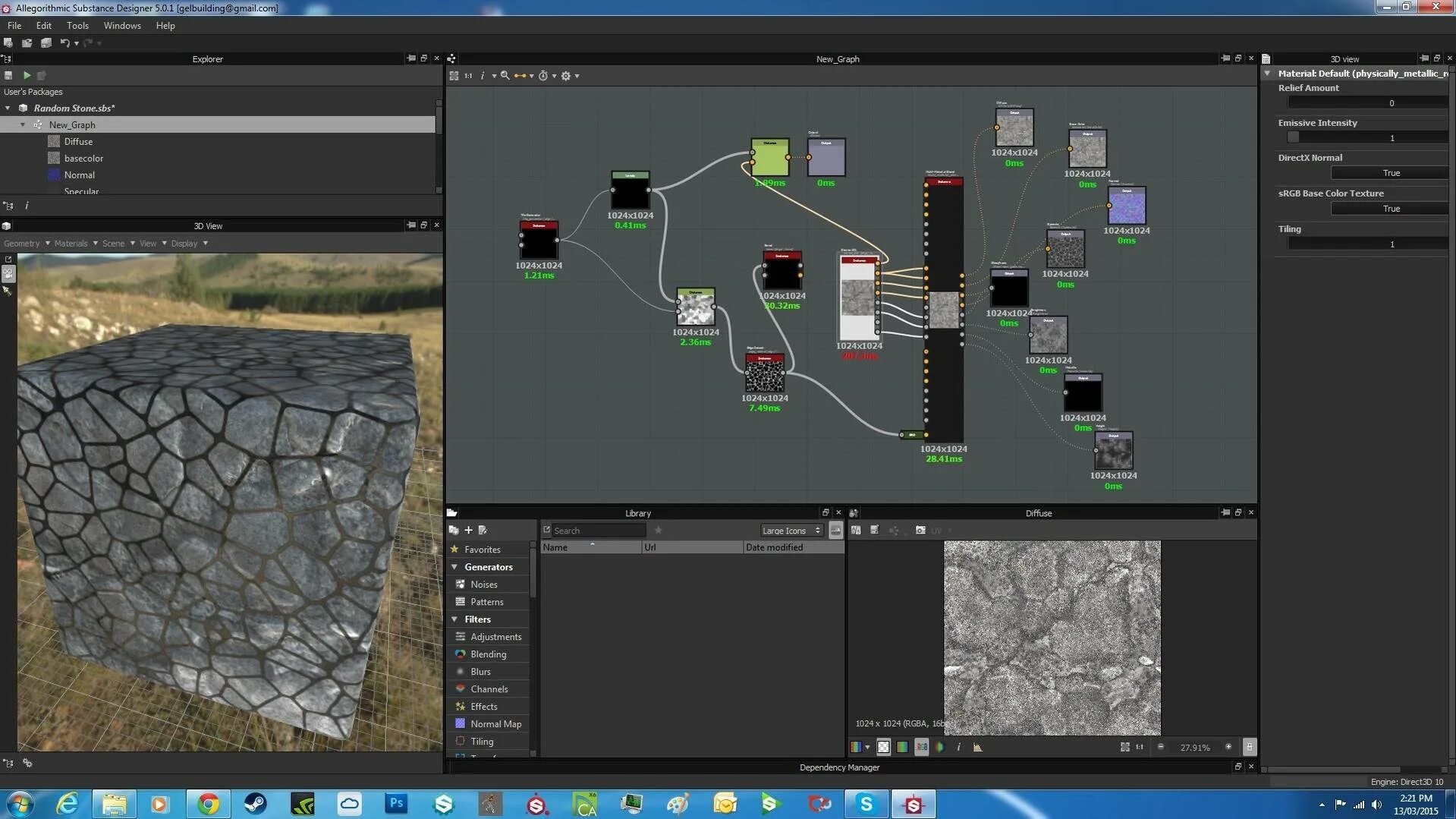Click the histogram icon in Diffuse 2D view
The image size is (1456, 819).
pyautogui.click(x=977, y=747)
